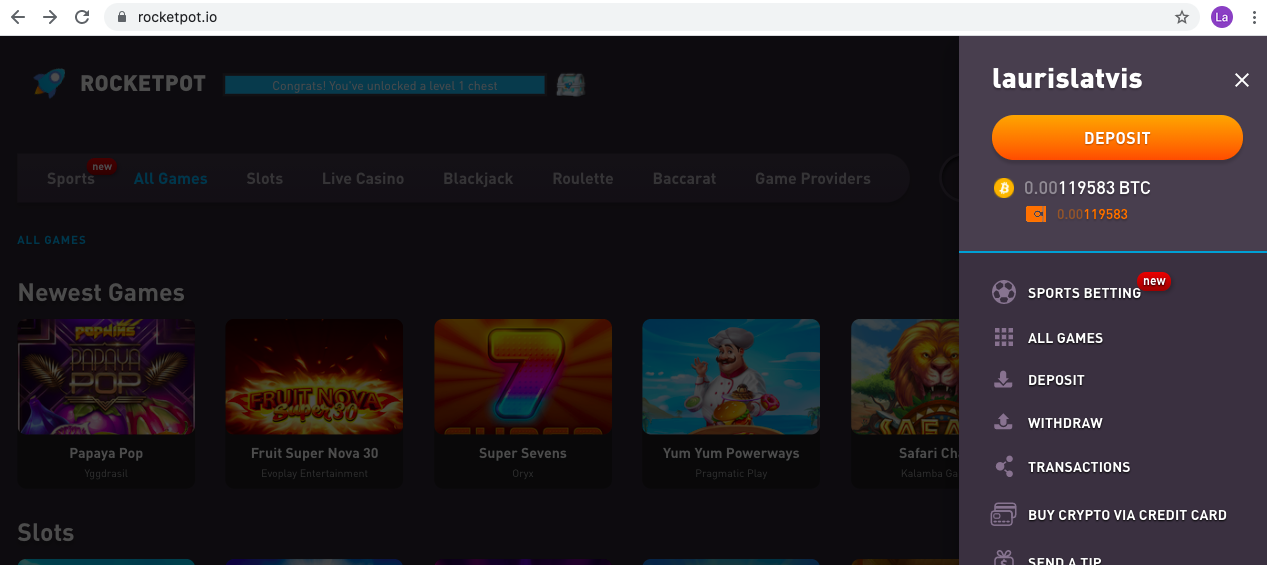Click the Yum Yum Powerways title
Viewport: 1267px width, 565px height.
pos(731,453)
